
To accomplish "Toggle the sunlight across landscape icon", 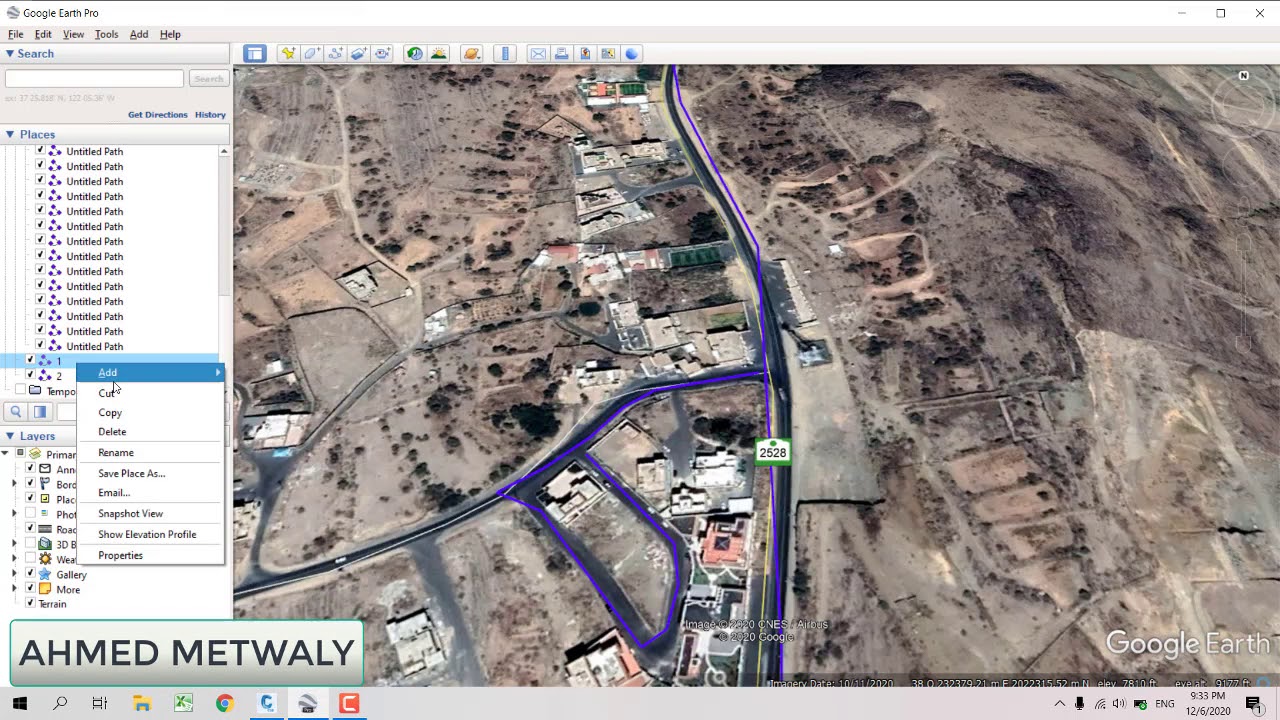I will tap(438, 54).
